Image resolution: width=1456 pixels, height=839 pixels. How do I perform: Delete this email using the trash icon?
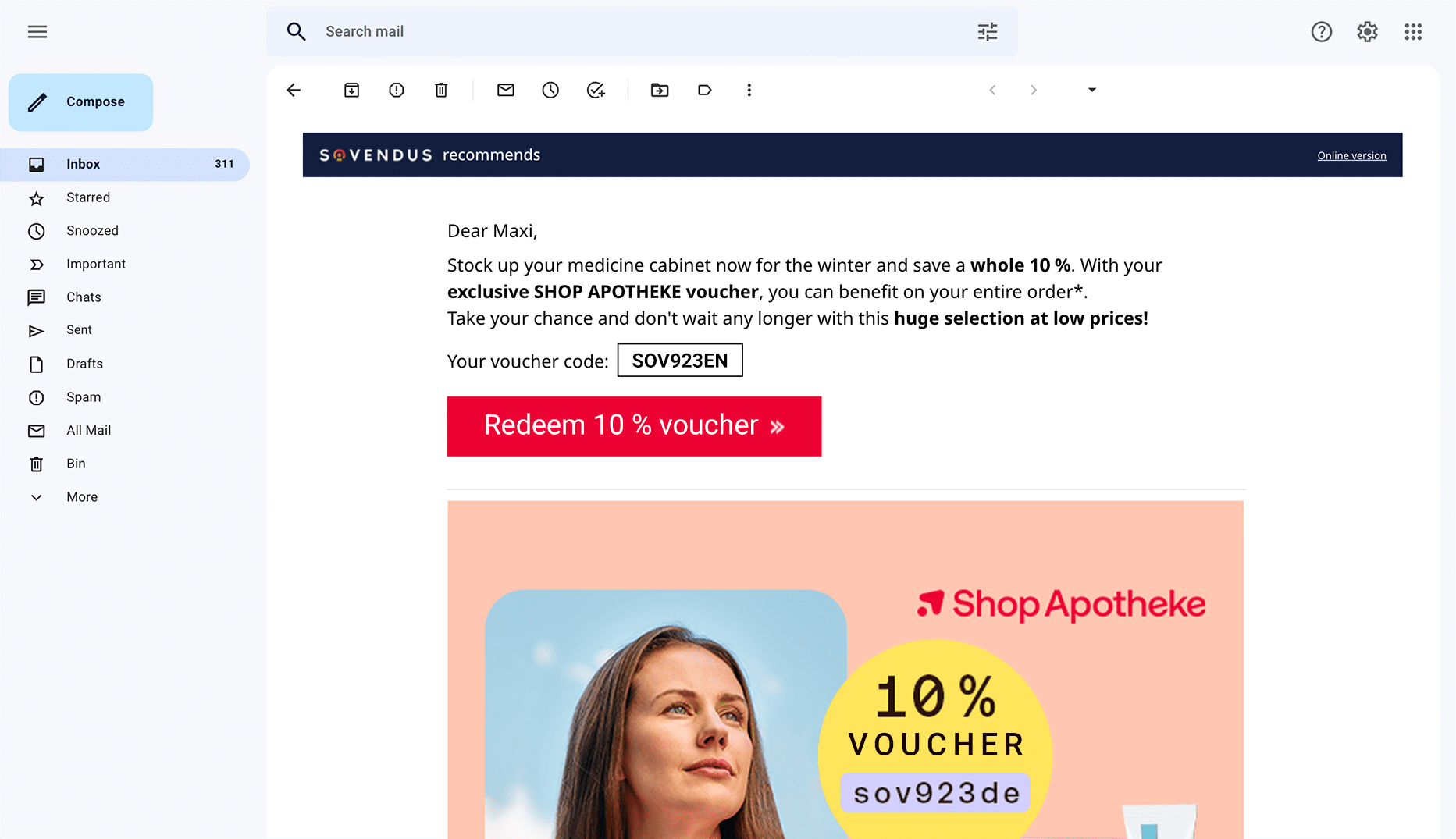[441, 91]
